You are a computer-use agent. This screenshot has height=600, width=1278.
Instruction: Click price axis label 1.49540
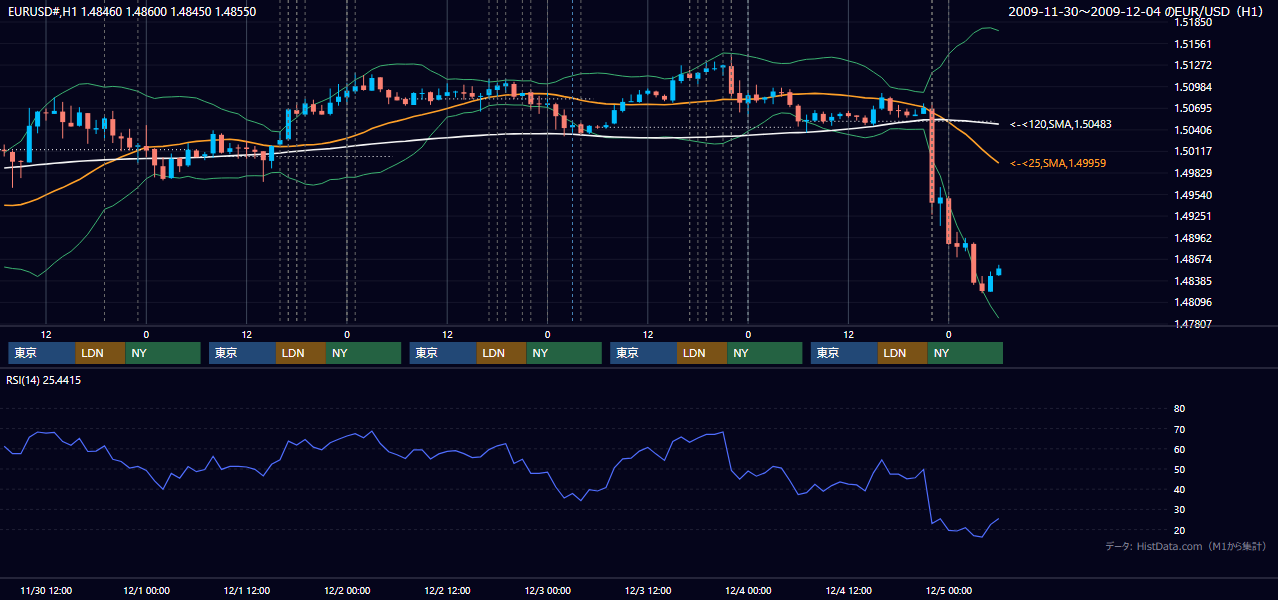[1194, 195]
